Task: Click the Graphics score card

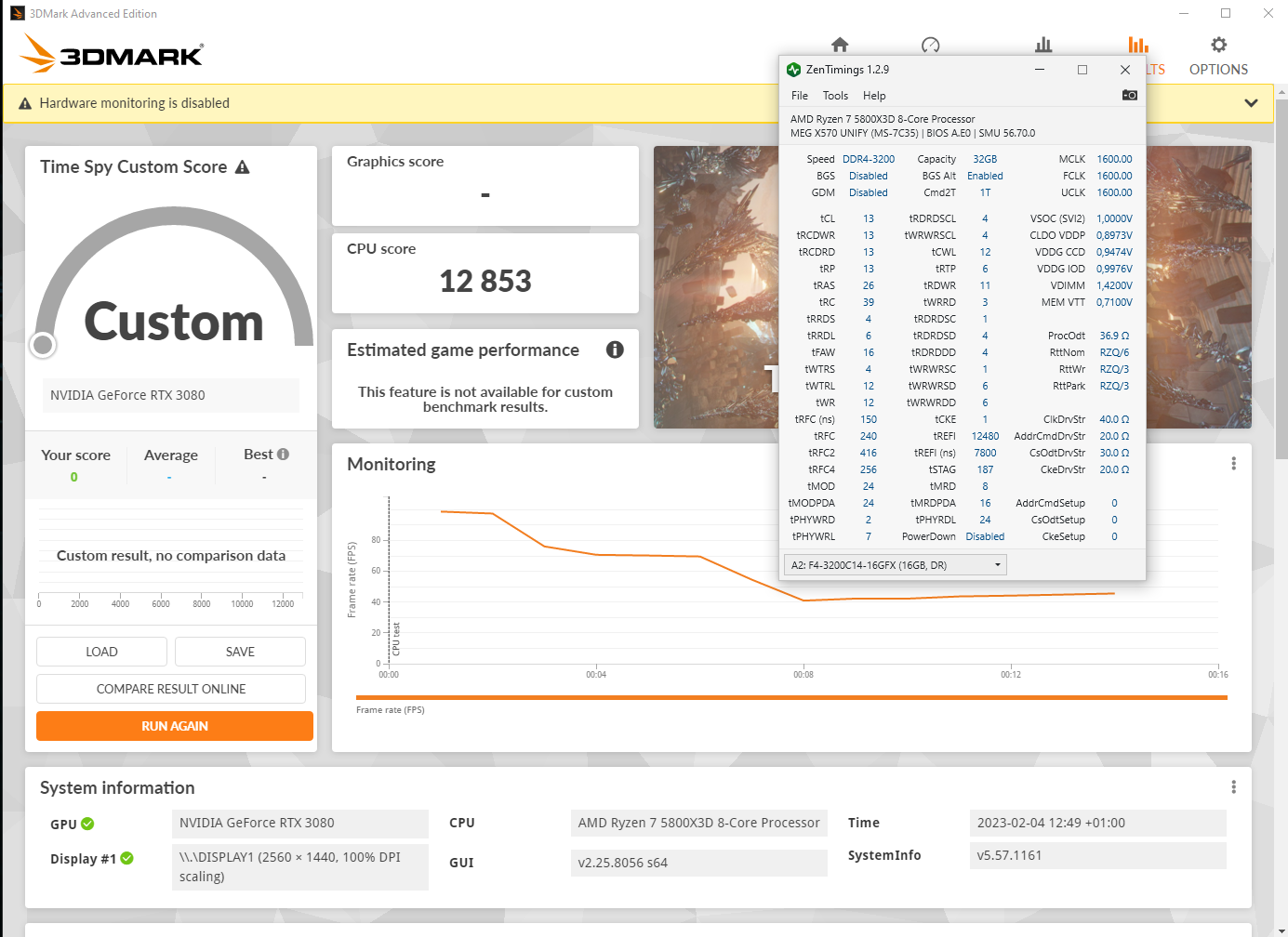Action: 485,186
